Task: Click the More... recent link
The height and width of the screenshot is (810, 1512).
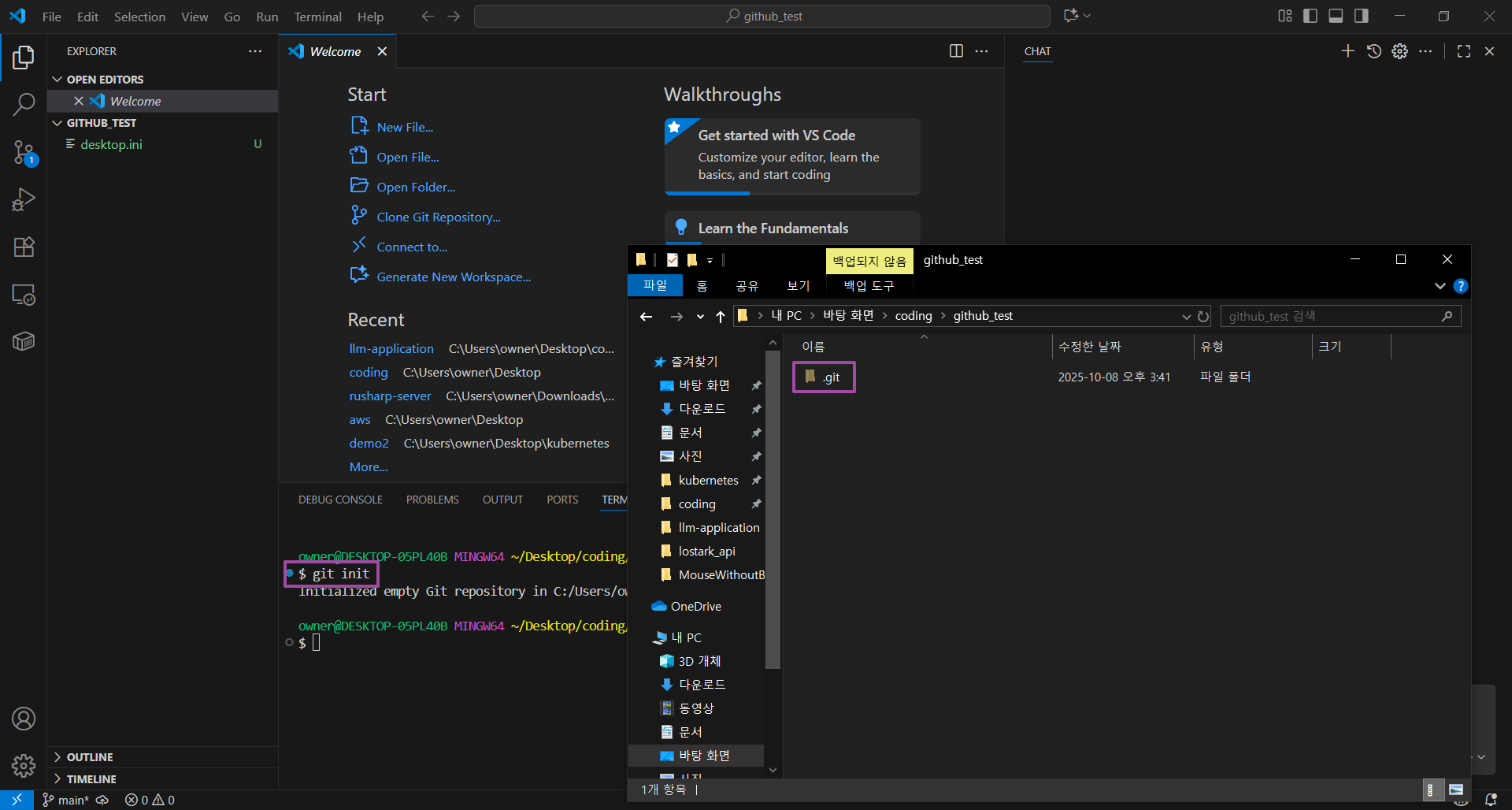Action: [x=369, y=466]
